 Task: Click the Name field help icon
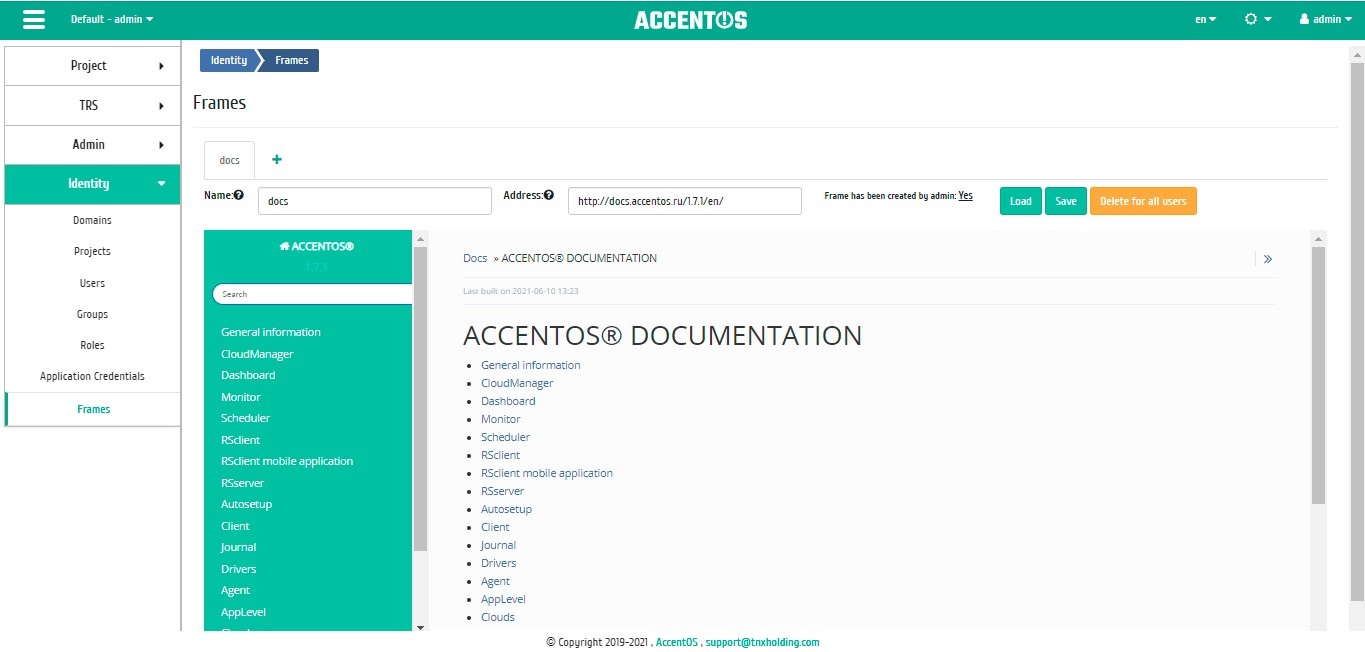click(x=239, y=196)
